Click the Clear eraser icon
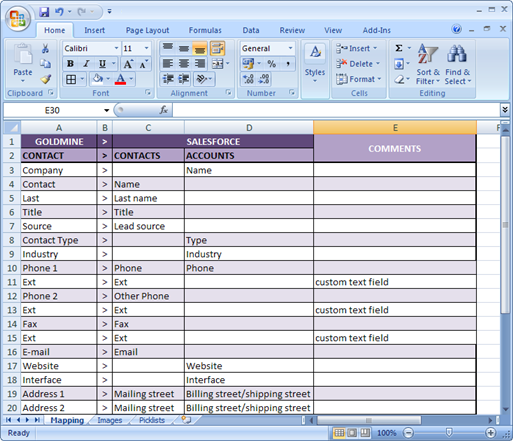The height and width of the screenshot is (441, 513). tap(399, 79)
